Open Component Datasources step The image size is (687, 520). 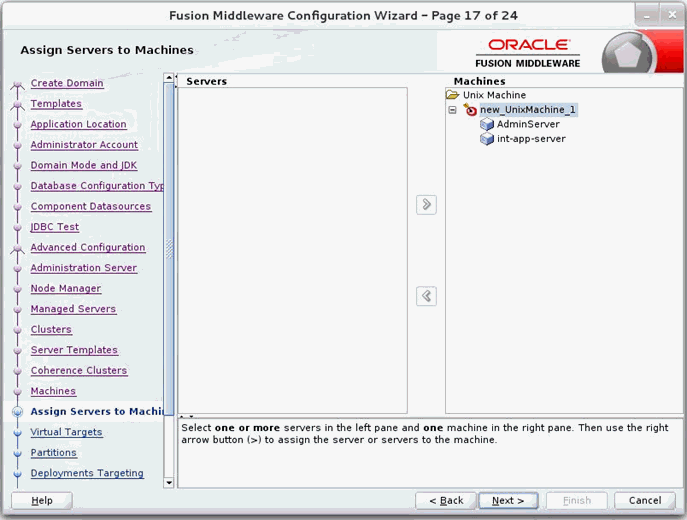click(91, 206)
